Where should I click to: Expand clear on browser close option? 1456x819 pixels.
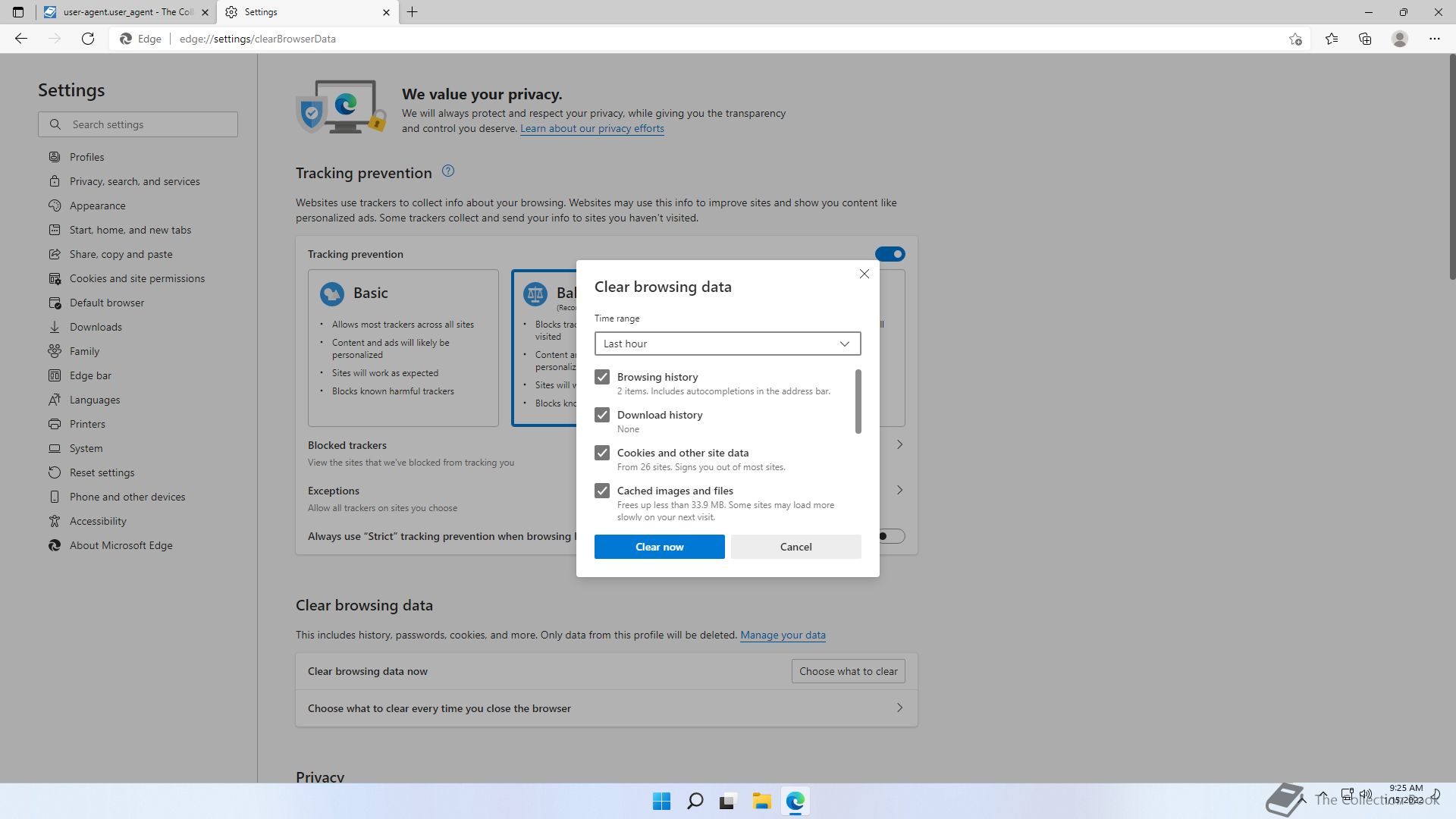(x=899, y=708)
